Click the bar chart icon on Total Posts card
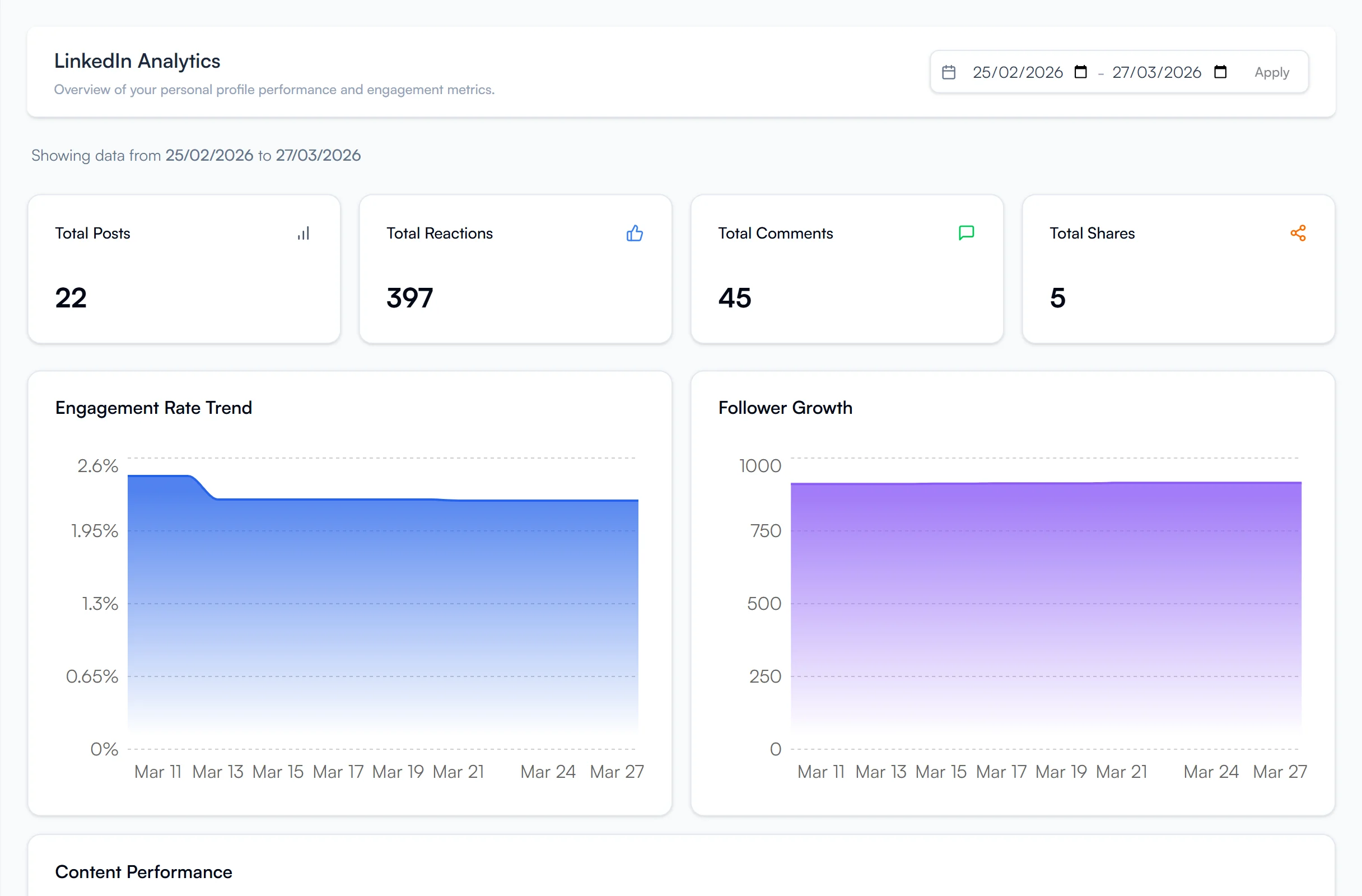 (303, 234)
